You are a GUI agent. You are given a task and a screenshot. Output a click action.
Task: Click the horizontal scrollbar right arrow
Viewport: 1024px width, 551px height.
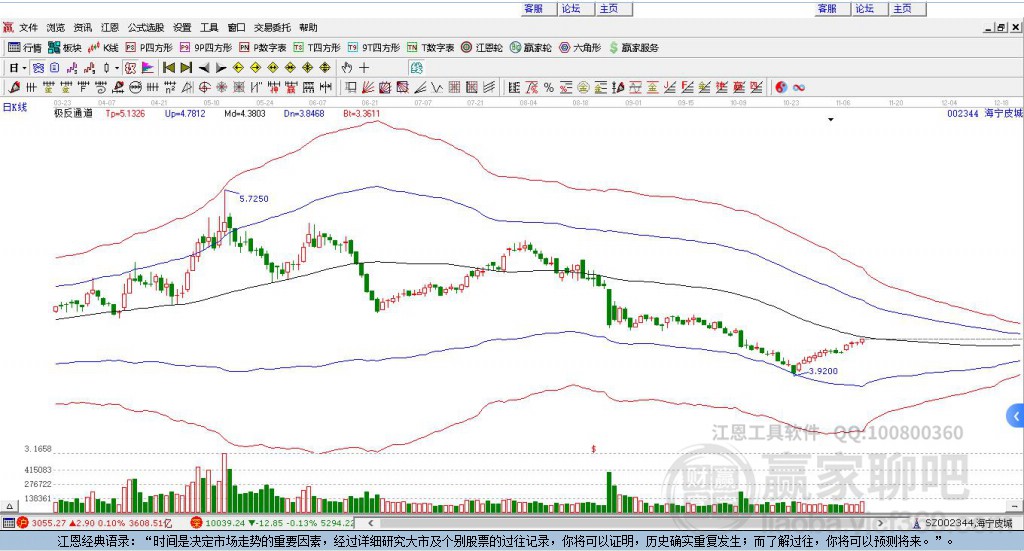tap(880, 523)
